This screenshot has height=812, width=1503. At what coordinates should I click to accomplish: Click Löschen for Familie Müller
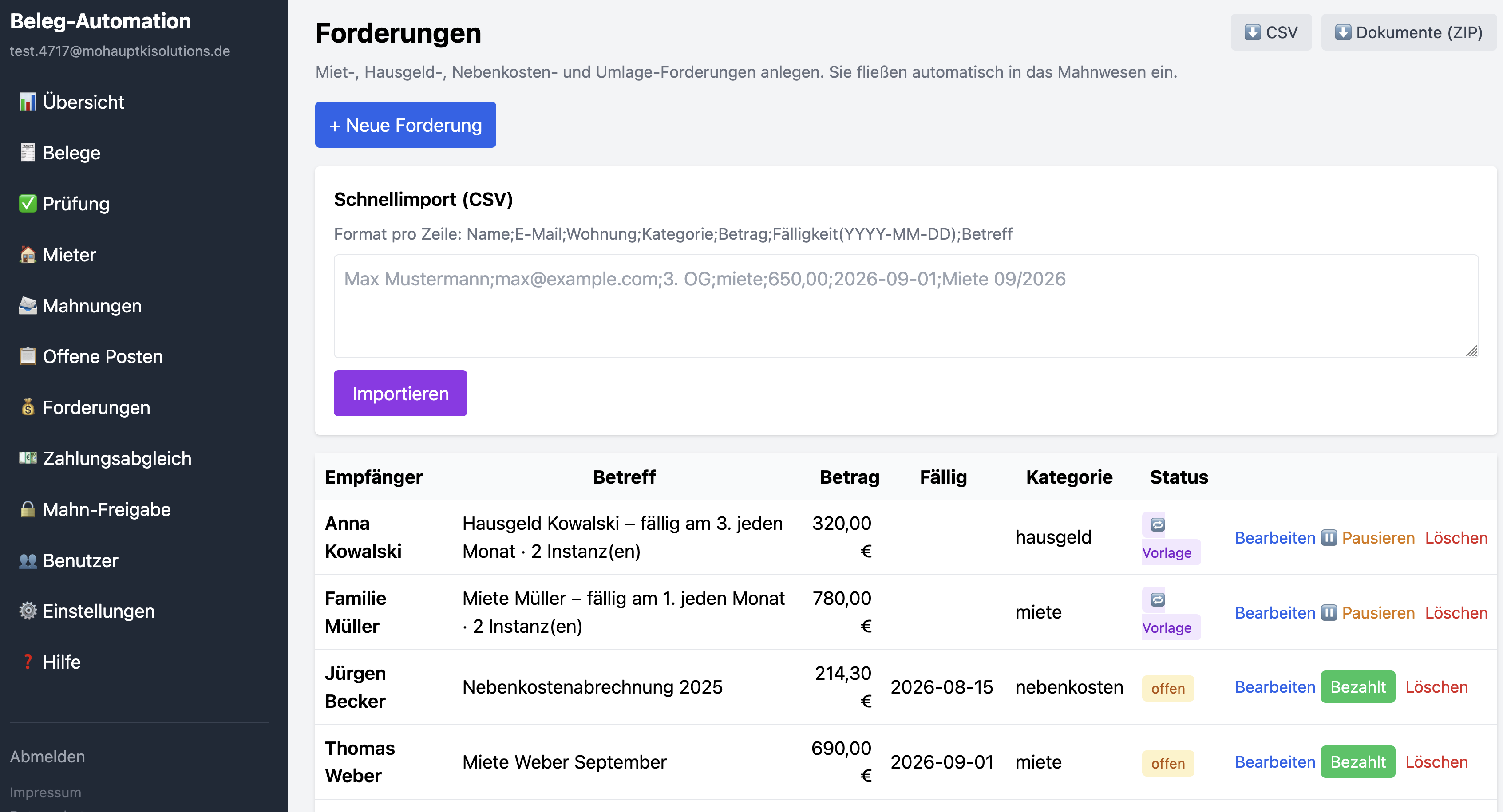(1456, 612)
